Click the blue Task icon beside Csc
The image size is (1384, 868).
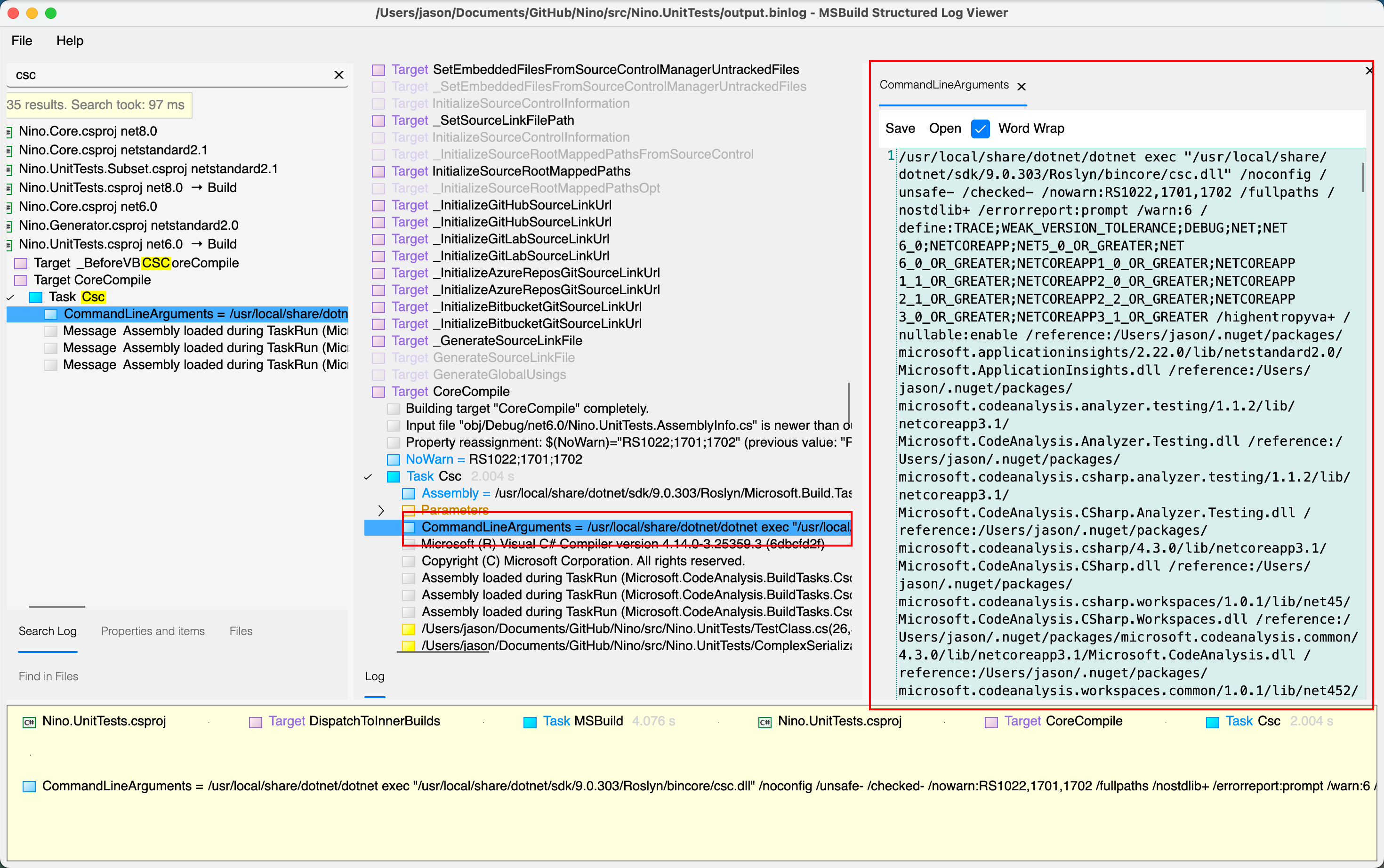click(393, 476)
